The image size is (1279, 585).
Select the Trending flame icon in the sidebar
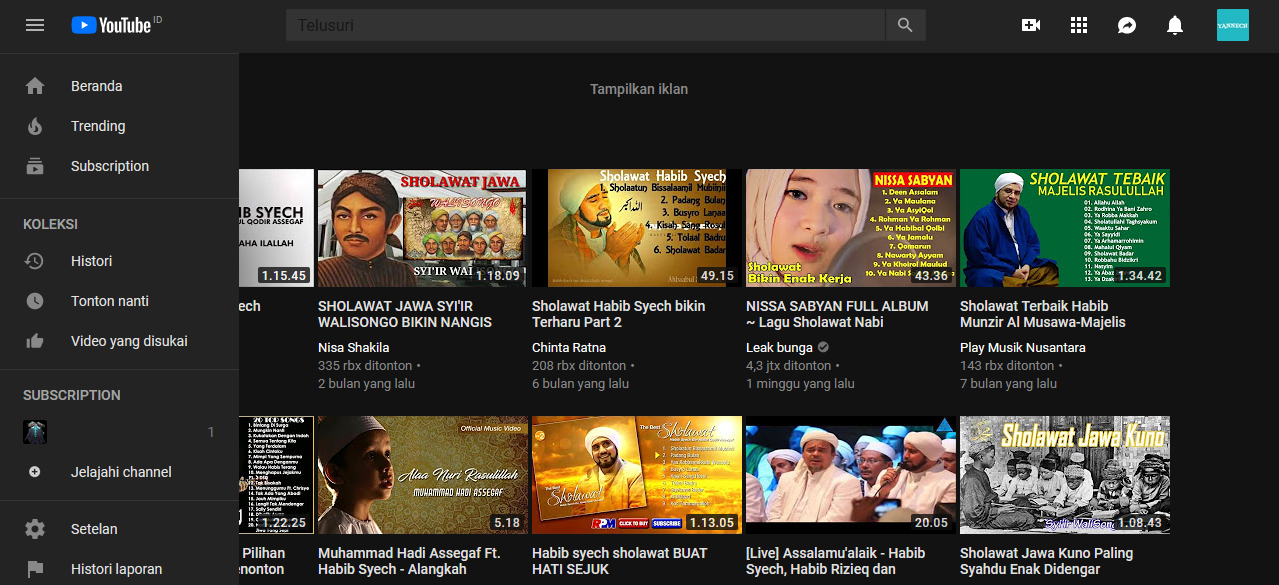coord(36,126)
